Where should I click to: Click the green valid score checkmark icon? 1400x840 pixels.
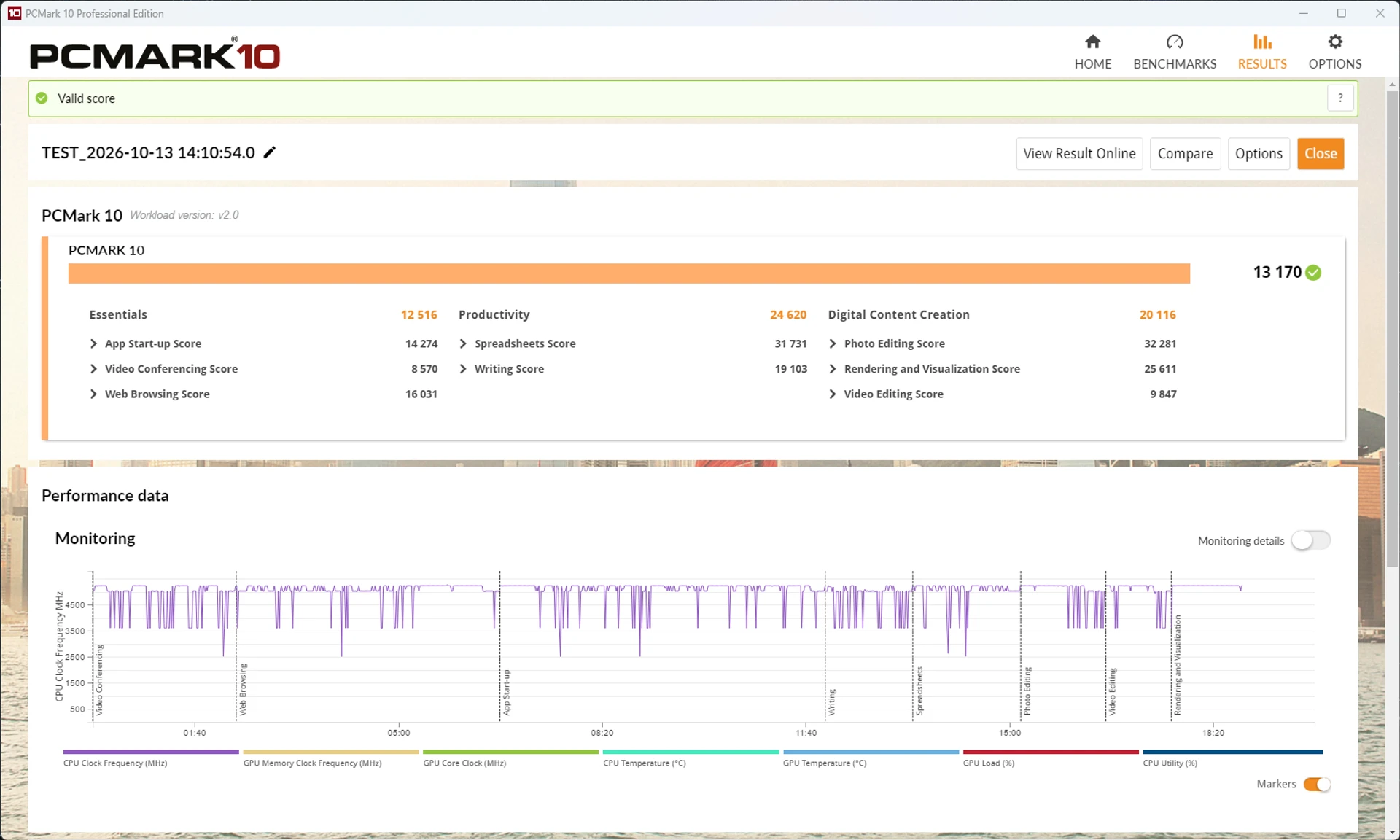coord(42,98)
